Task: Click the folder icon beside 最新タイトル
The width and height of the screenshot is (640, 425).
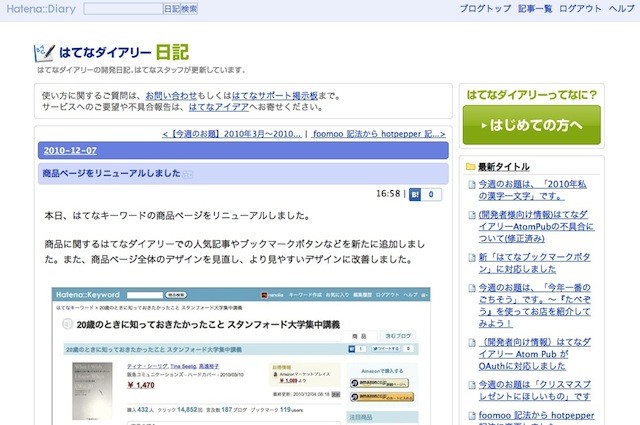Action: pyautogui.click(x=470, y=167)
